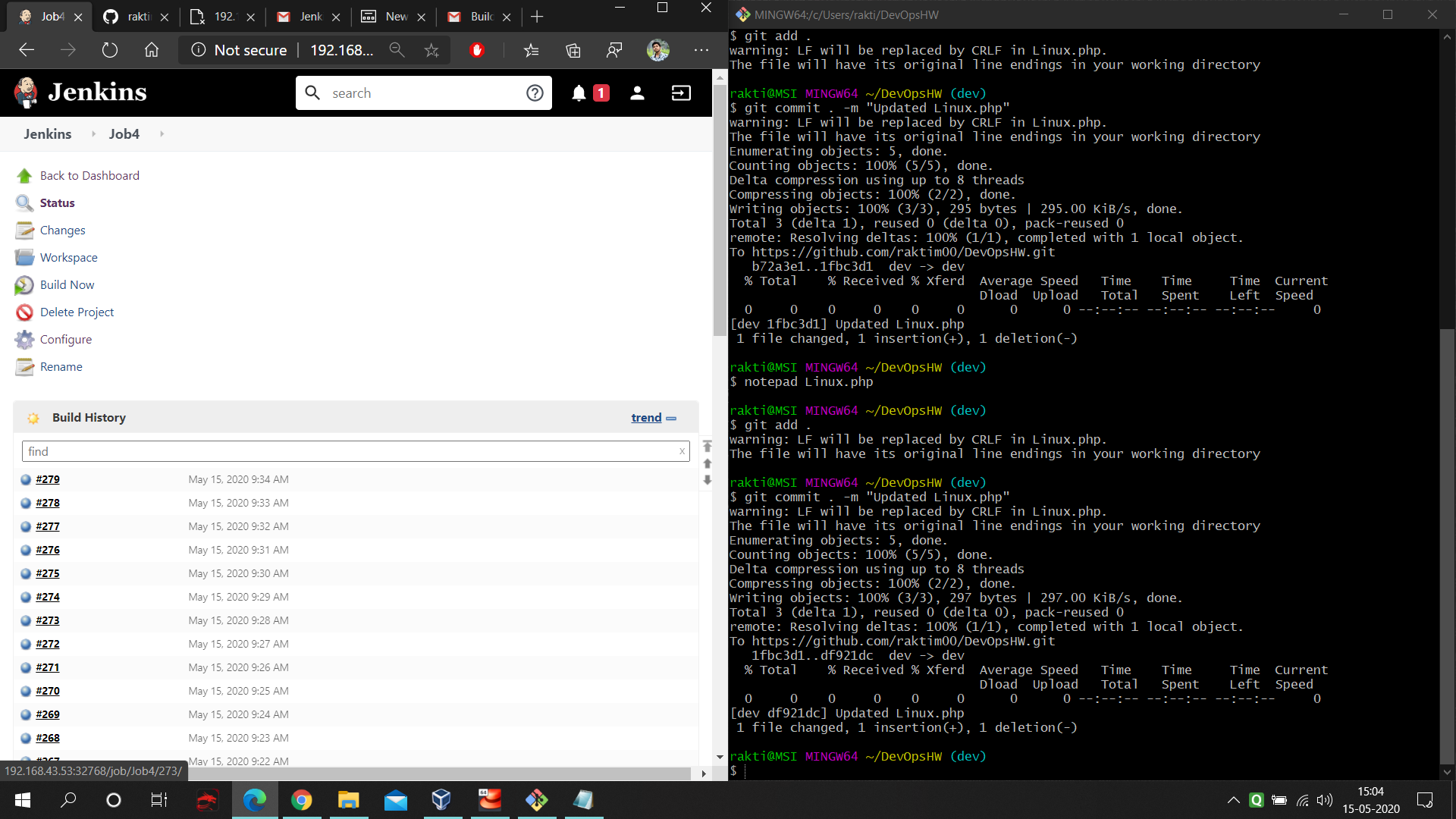Click the Build Now icon
This screenshot has width=1456, height=819.
tap(24, 285)
